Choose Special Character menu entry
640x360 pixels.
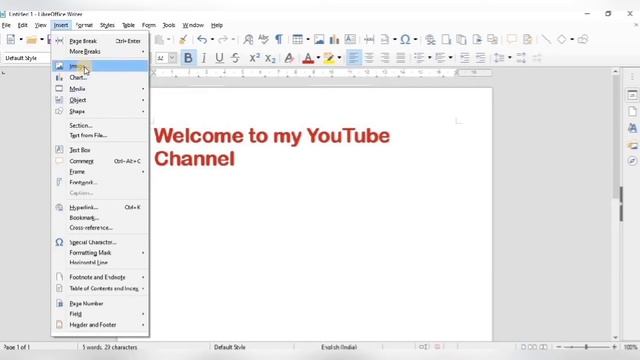click(x=100, y=242)
